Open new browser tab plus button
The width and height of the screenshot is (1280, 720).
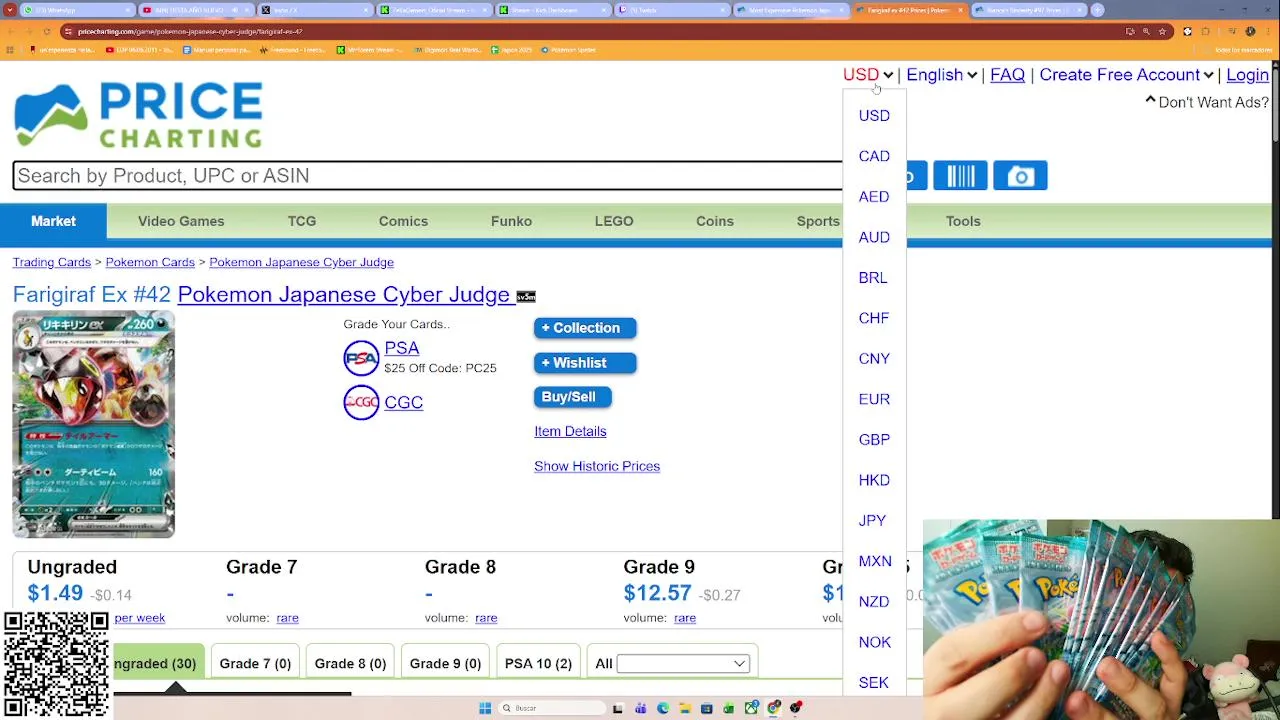(x=1097, y=10)
